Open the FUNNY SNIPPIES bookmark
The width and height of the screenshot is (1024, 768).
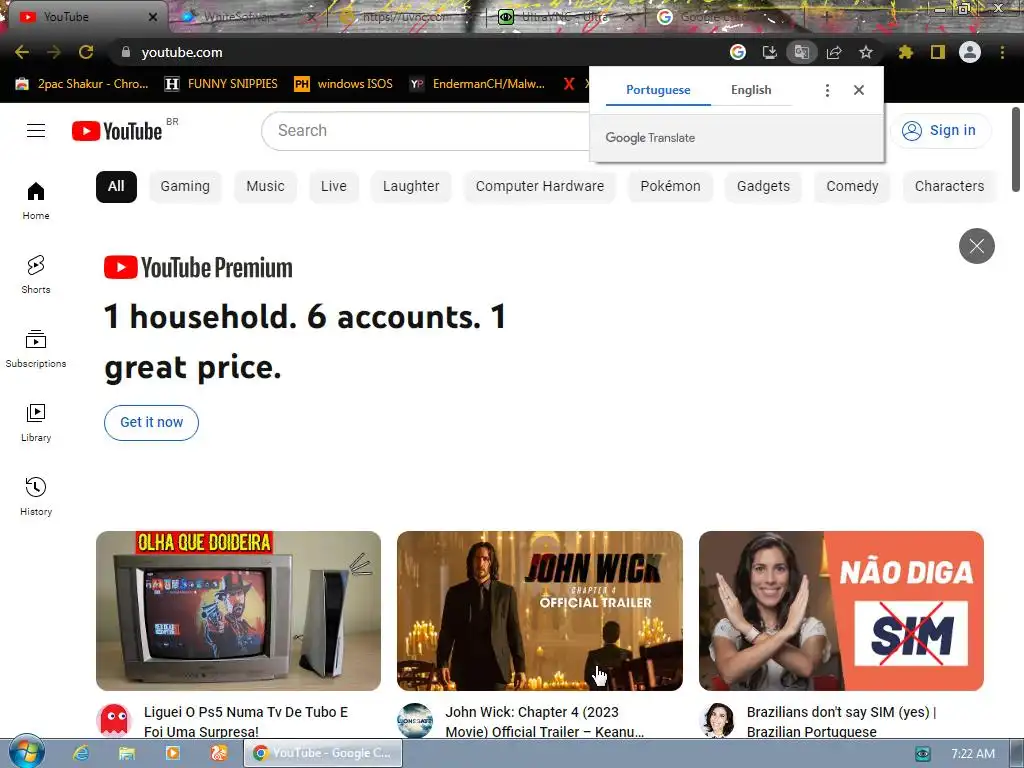(221, 84)
